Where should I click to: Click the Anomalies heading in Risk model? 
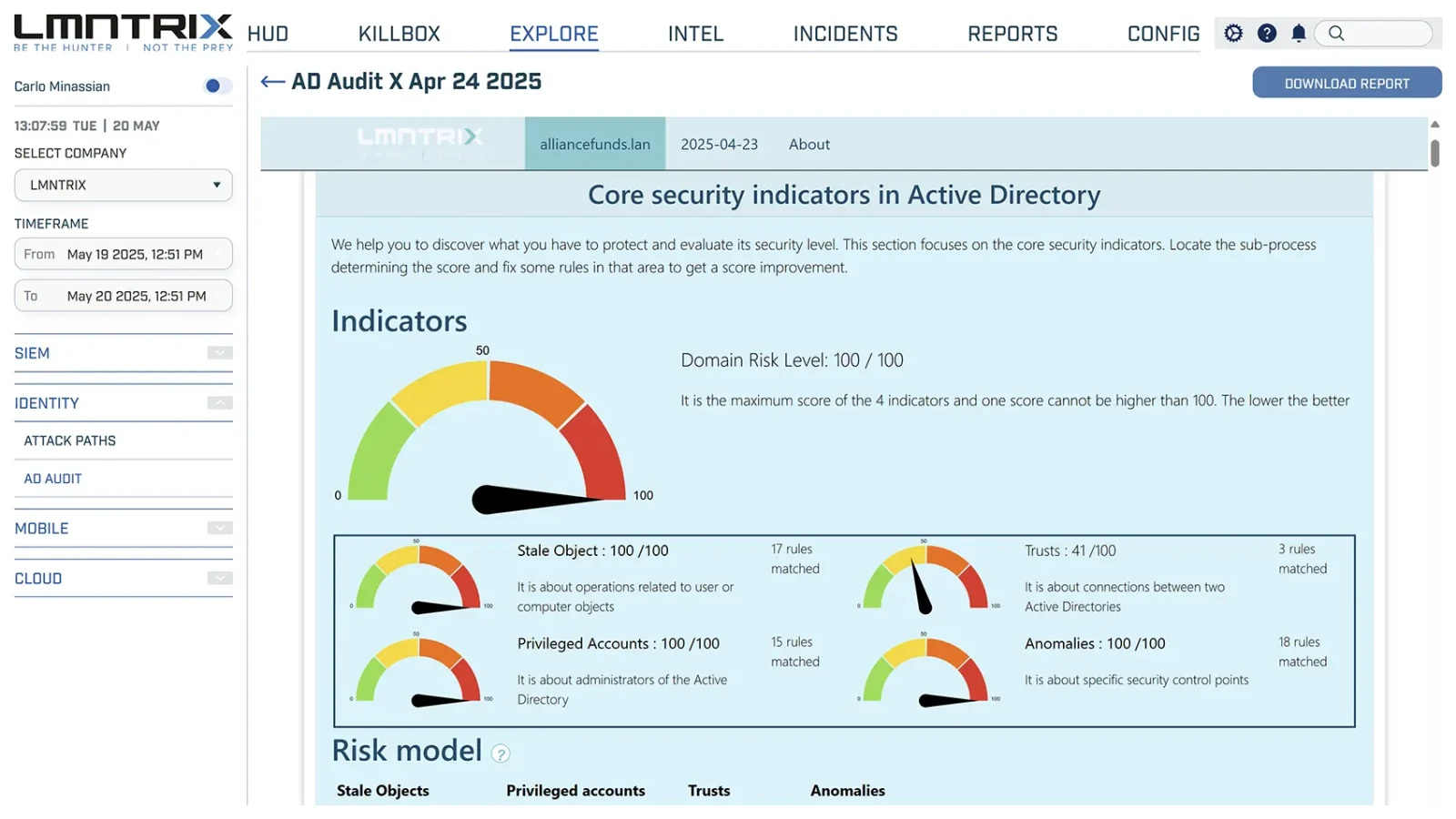coord(848,791)
